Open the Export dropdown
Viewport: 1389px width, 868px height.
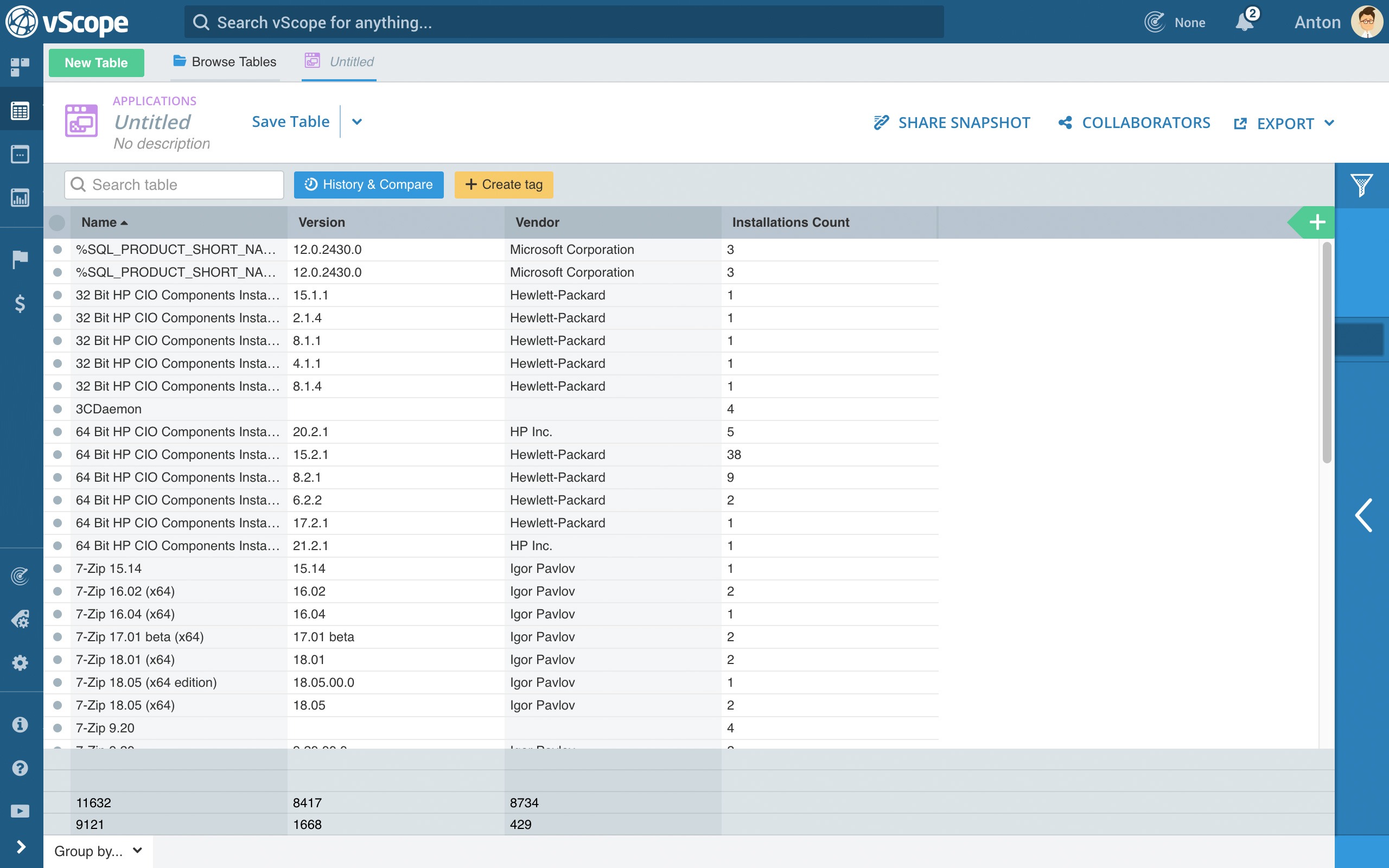point(1284,124)
